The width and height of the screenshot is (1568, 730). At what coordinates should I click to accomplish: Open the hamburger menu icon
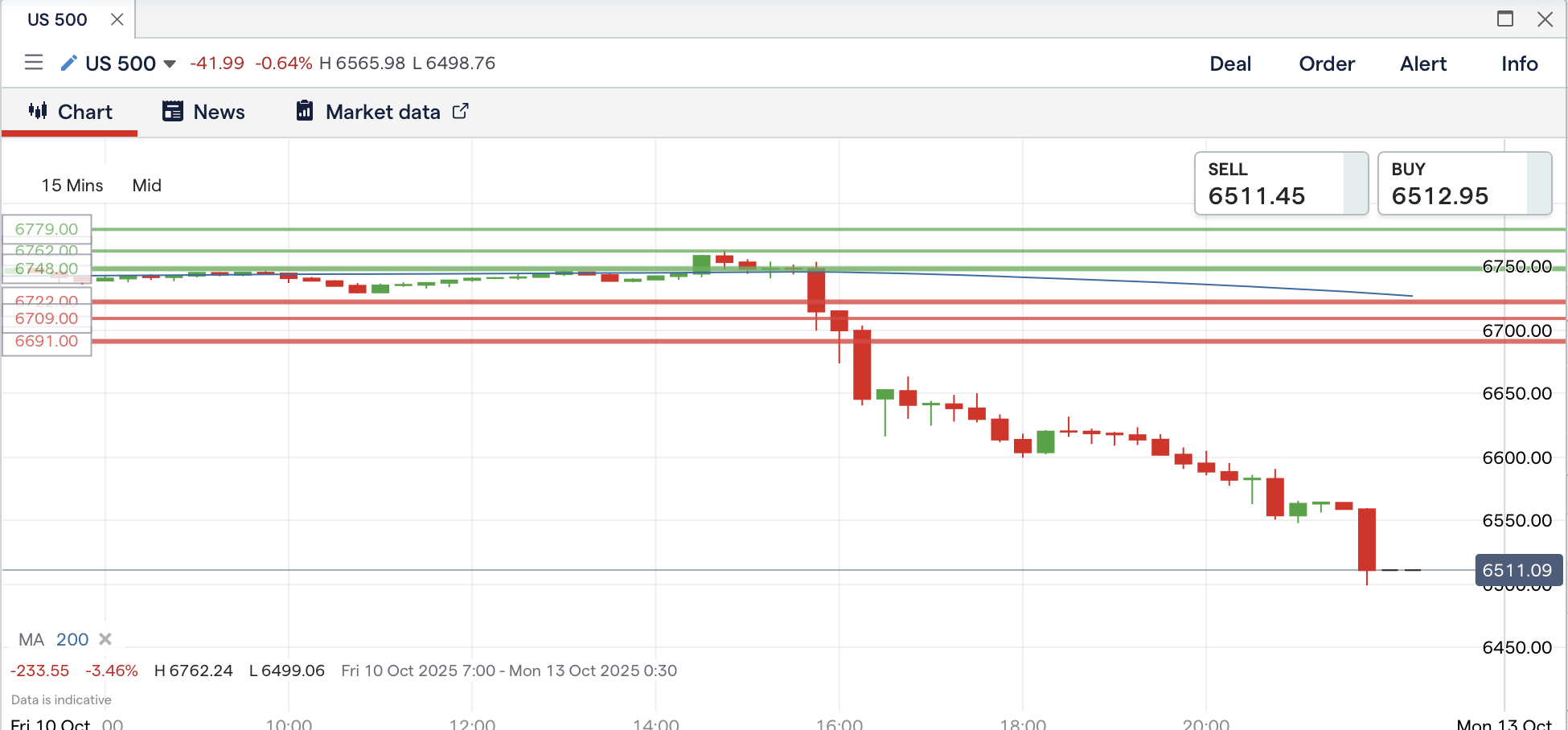pos(34,63)
